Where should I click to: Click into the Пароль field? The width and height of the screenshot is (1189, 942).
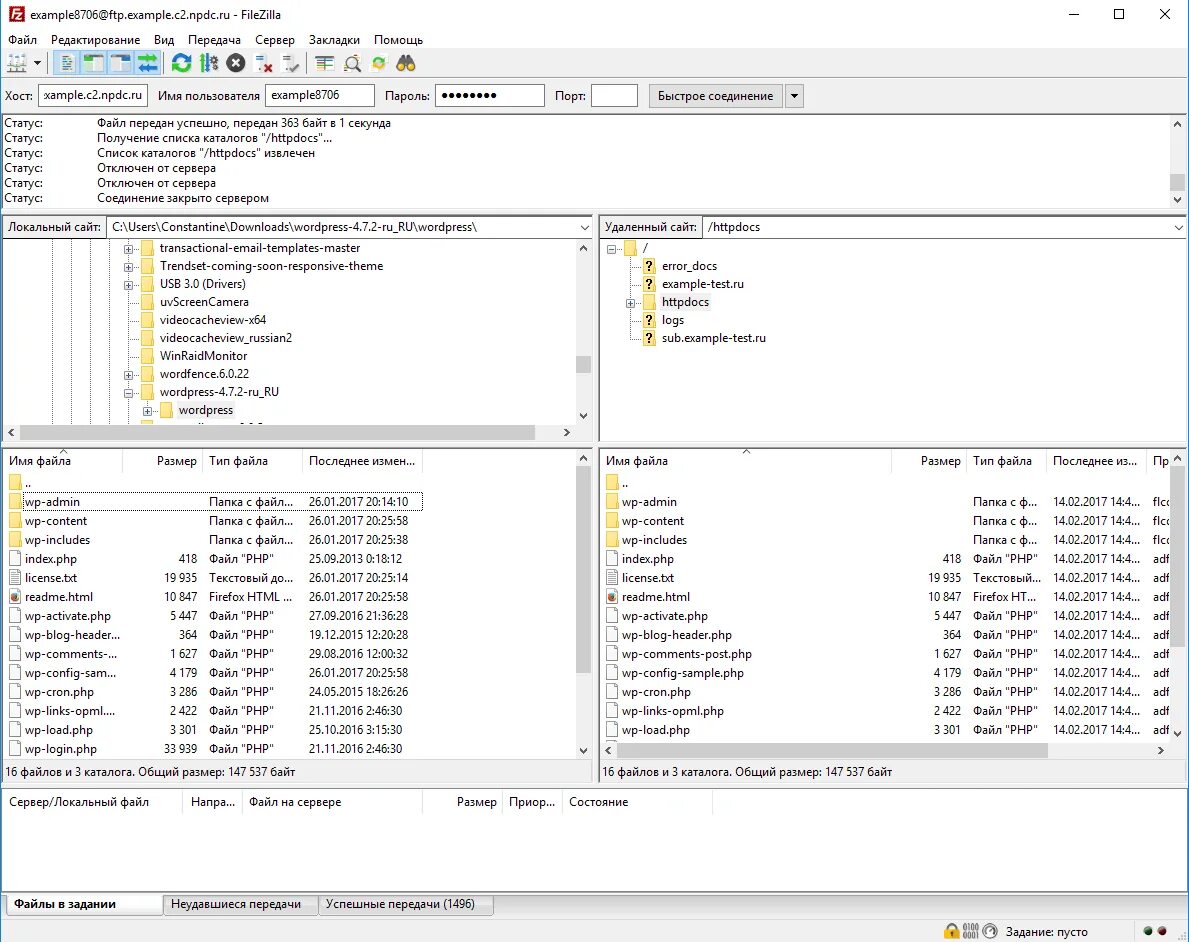pyautogui.click(x=490, y=96)
